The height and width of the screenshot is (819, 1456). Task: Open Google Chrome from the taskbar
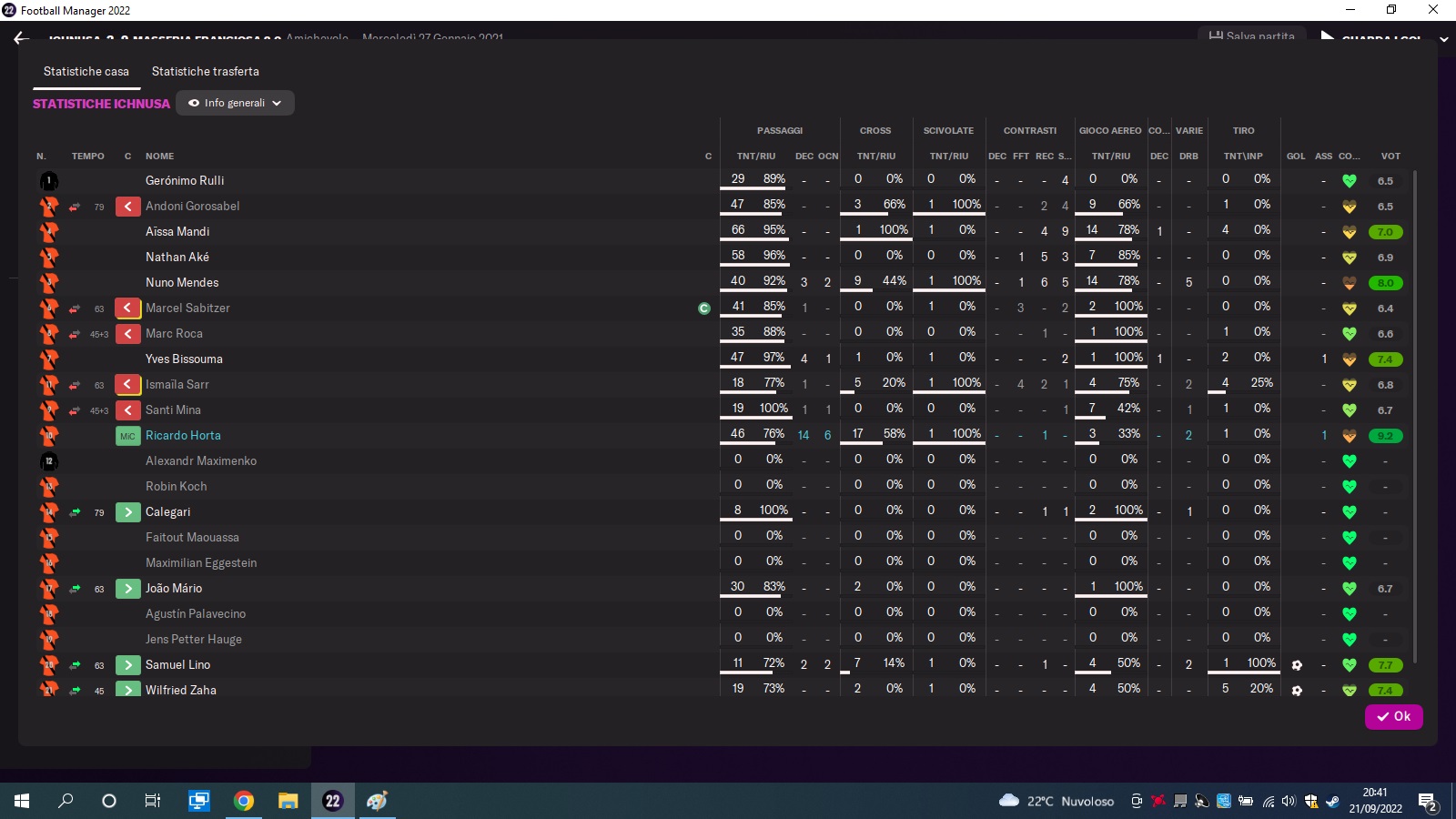pos(243,801)
